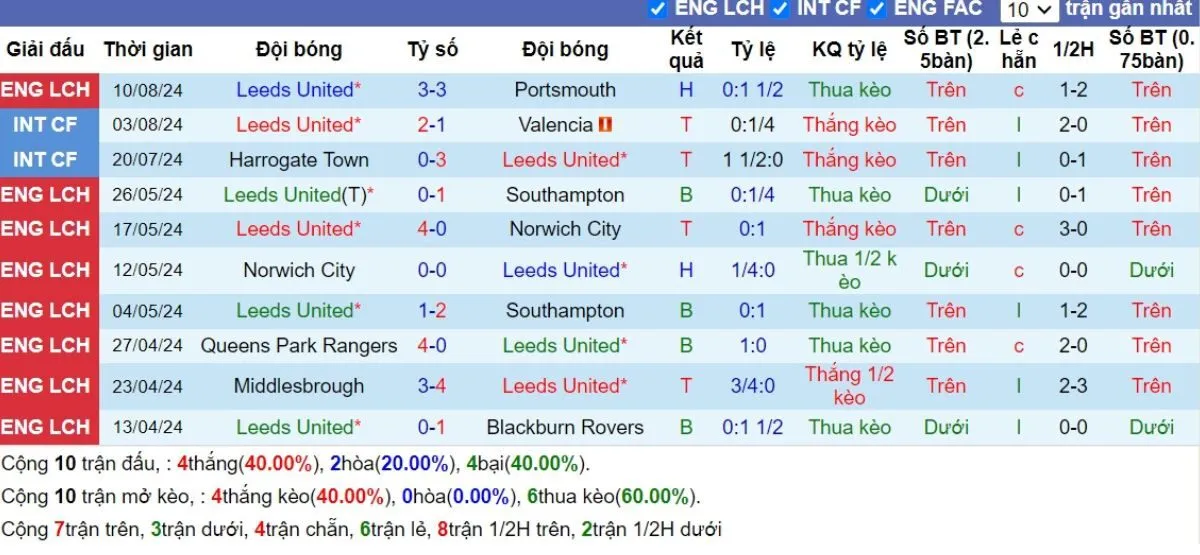The width and height of the screenshot is (1200, 555).
Task: Toggle the ENG FAC checkbox
Action: point(877,8)
